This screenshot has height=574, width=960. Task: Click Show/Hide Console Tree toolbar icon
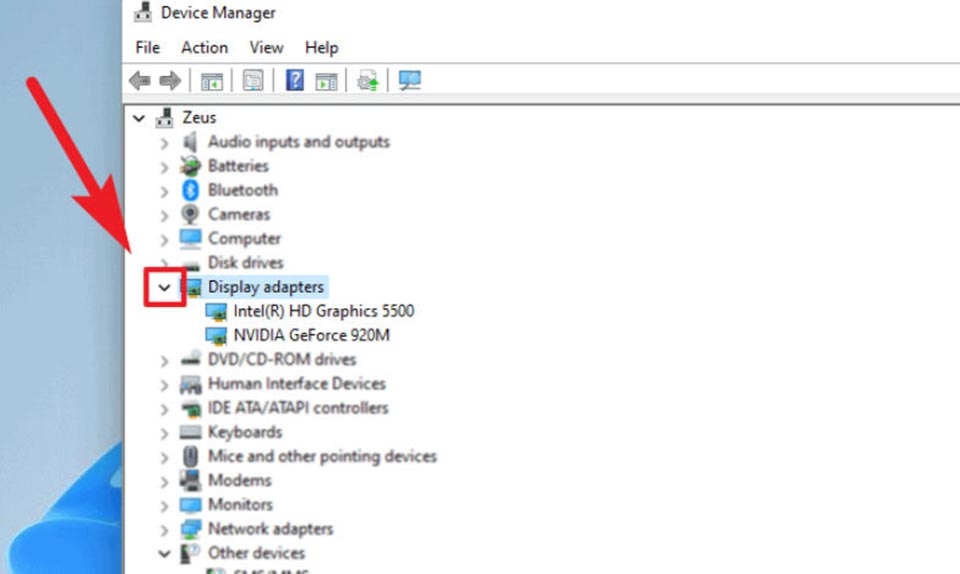(211, 81)
